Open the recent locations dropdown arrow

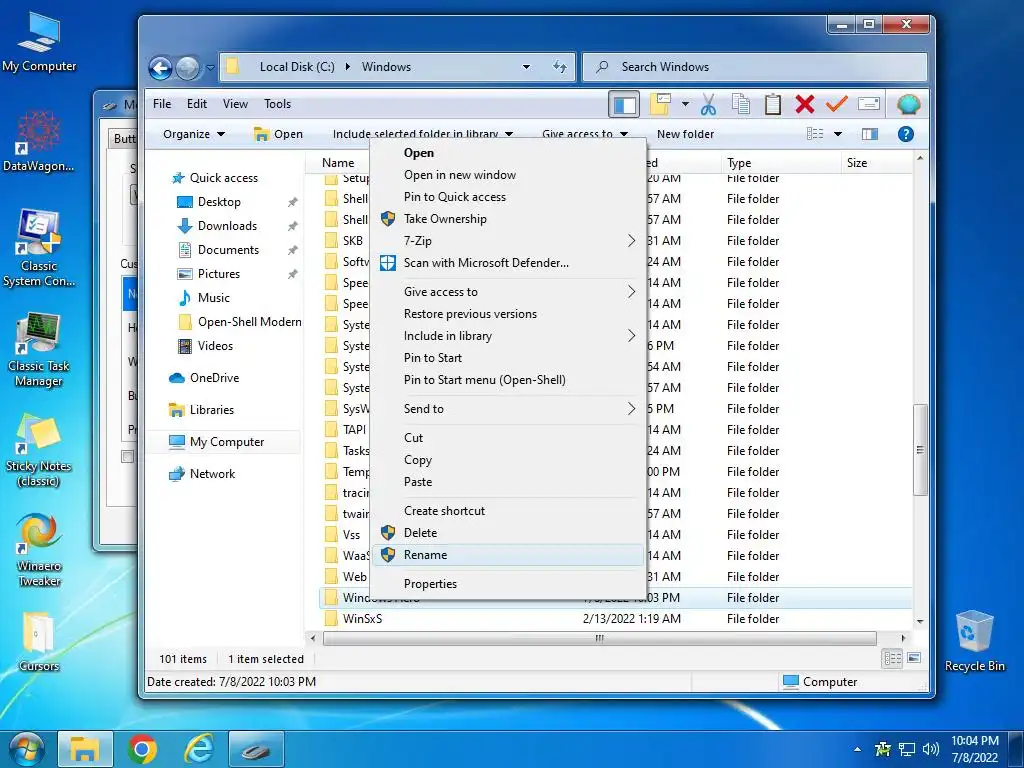pos(210,67)
